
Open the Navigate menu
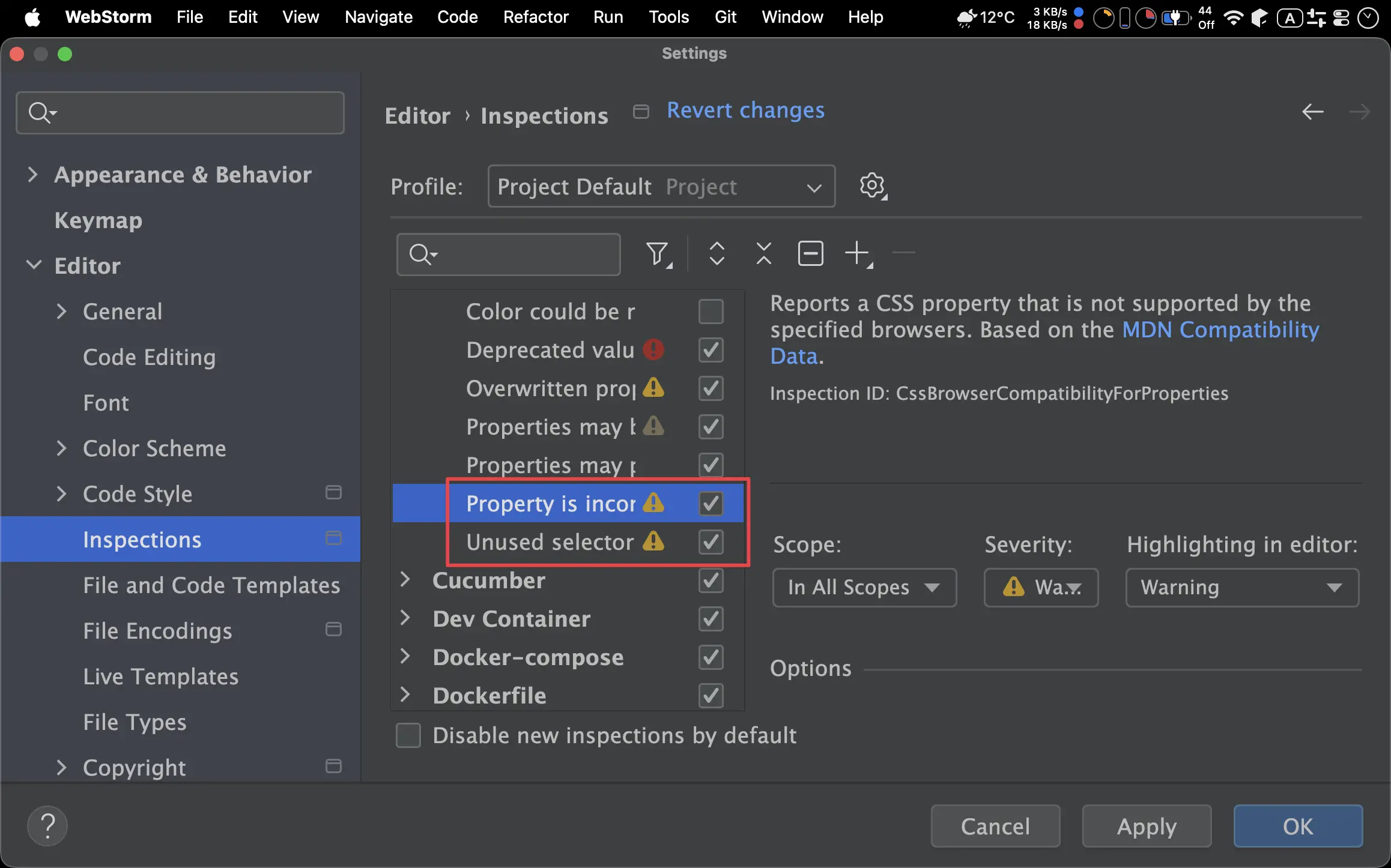pyautogui.click(x=378, y=17)
